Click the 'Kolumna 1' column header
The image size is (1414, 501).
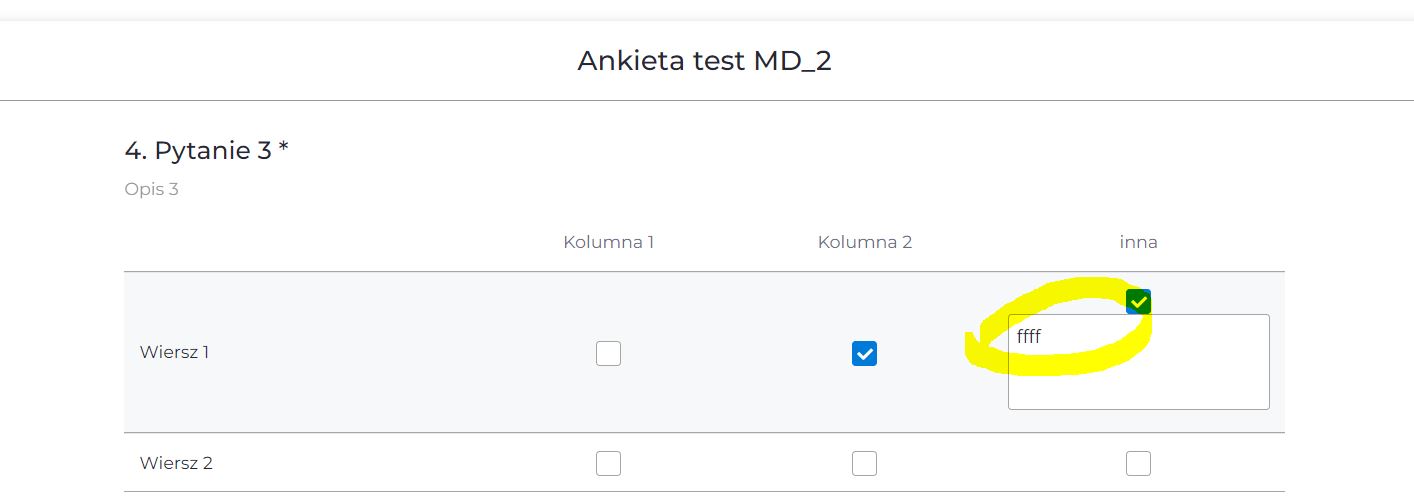click(608, 242)
